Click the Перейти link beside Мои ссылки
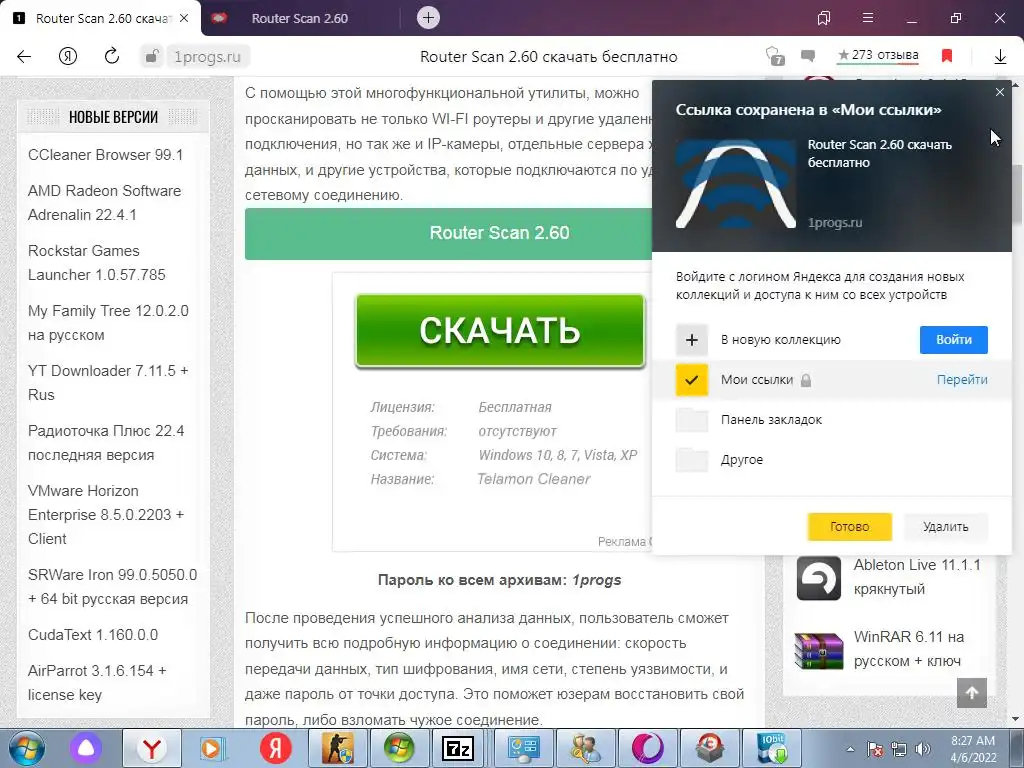 point(962,379)
